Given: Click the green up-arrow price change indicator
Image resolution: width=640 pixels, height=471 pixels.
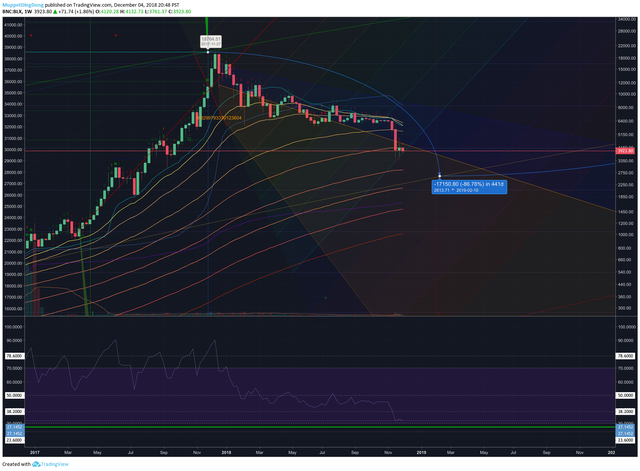Looking at the screenshot, I should pyautogui.click(x=55, y=11).
